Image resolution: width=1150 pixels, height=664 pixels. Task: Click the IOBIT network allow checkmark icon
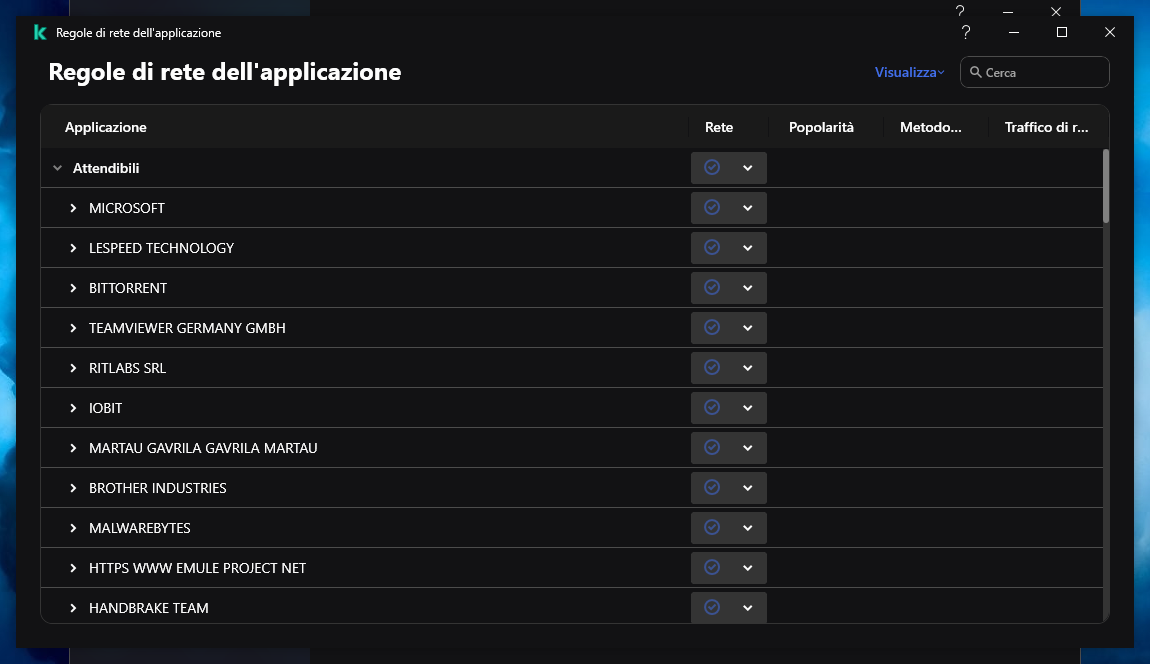712,408
